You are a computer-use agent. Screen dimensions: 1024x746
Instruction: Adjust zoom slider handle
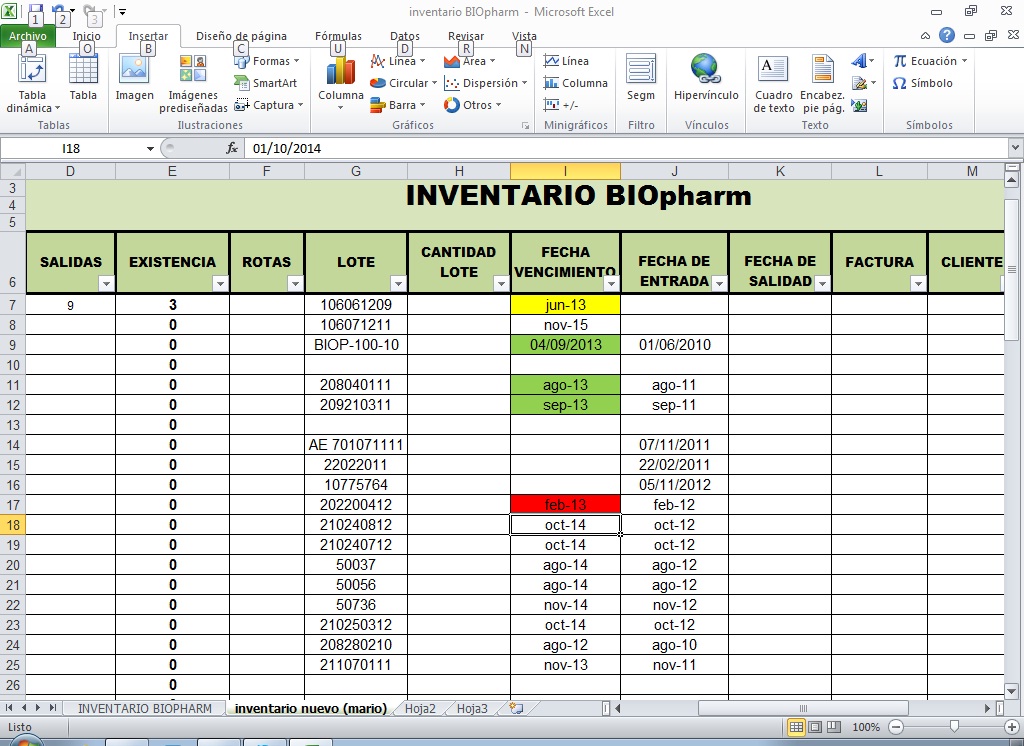pyautogui.click(x=954, y=726)
